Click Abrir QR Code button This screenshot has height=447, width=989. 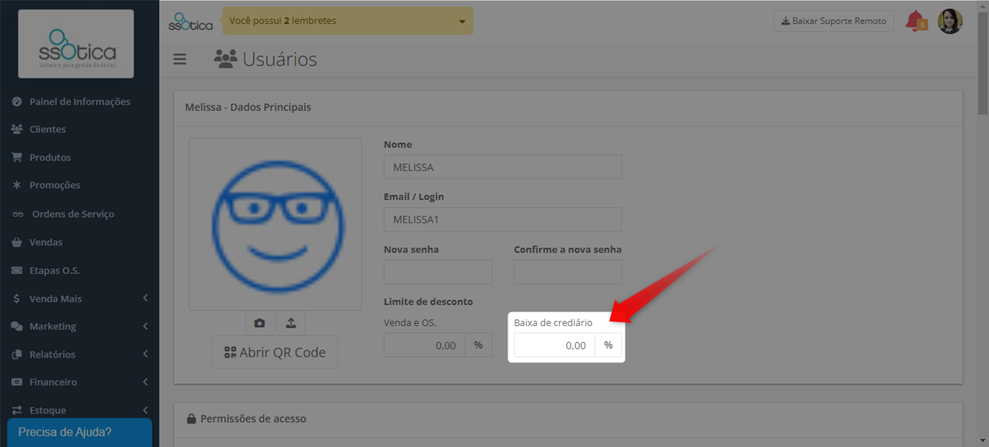coord(275,352)
